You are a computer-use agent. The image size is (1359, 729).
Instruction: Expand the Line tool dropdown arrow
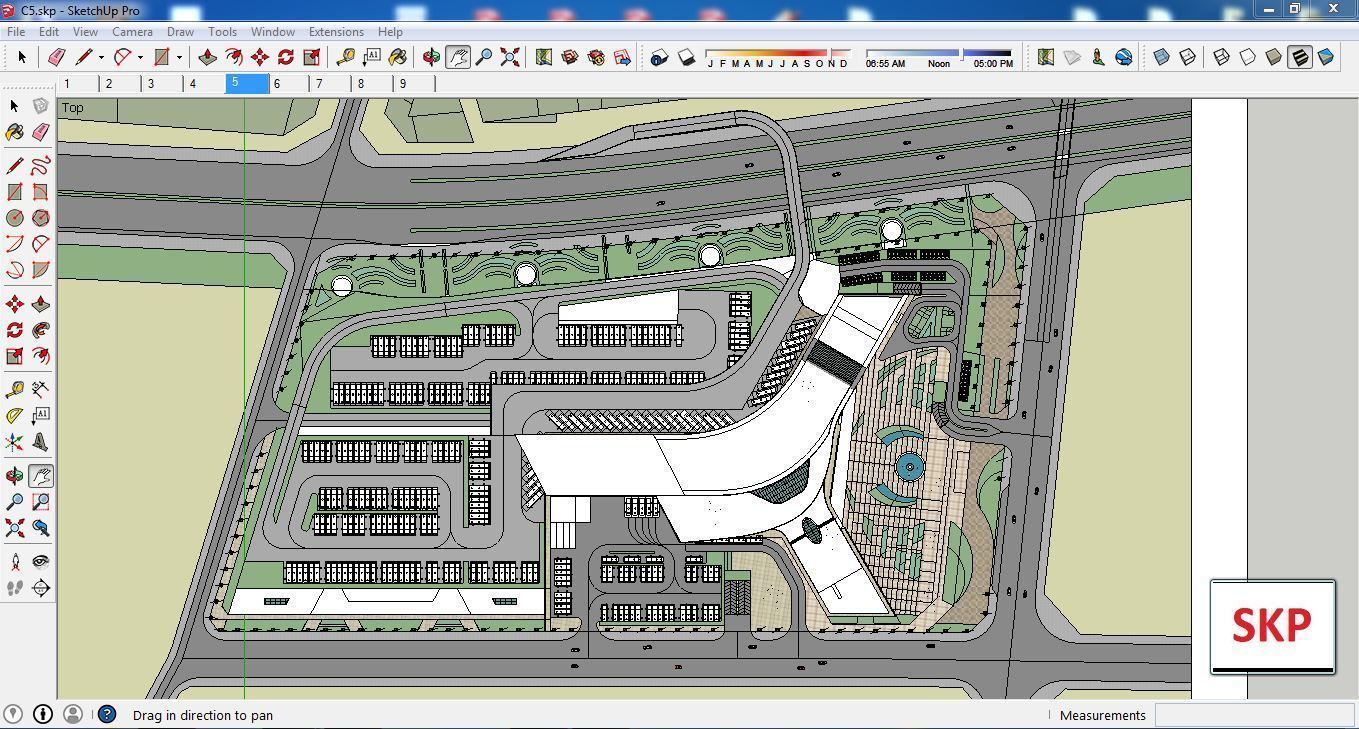101,57
